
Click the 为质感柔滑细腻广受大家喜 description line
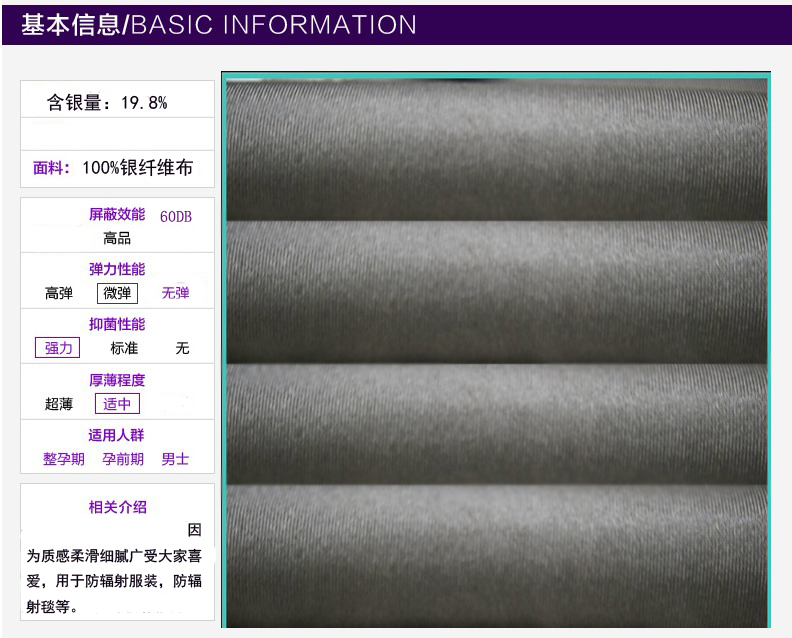[x=114, y=556]
